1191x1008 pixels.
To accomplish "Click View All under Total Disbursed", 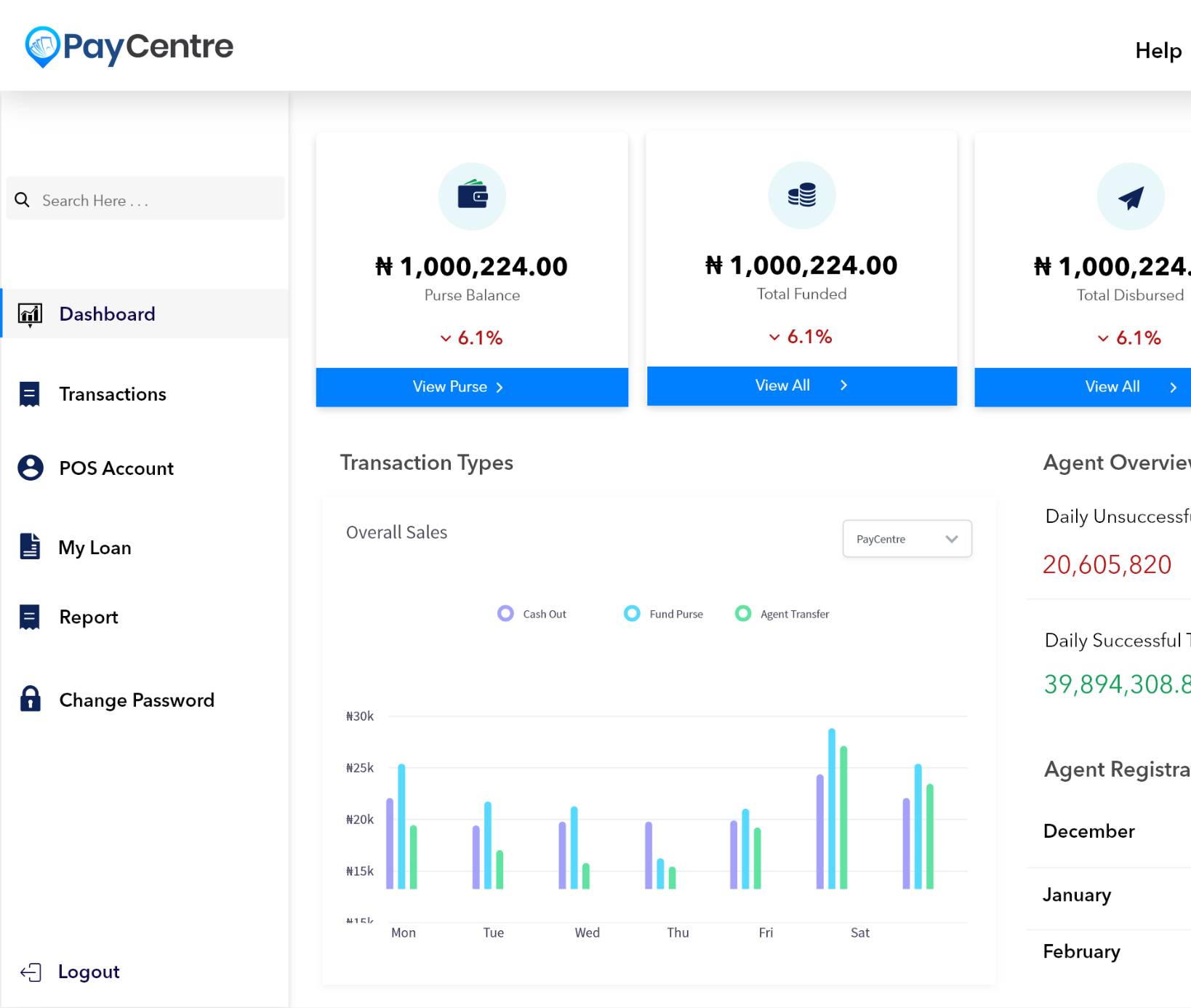I will (x=1083, y=387).
